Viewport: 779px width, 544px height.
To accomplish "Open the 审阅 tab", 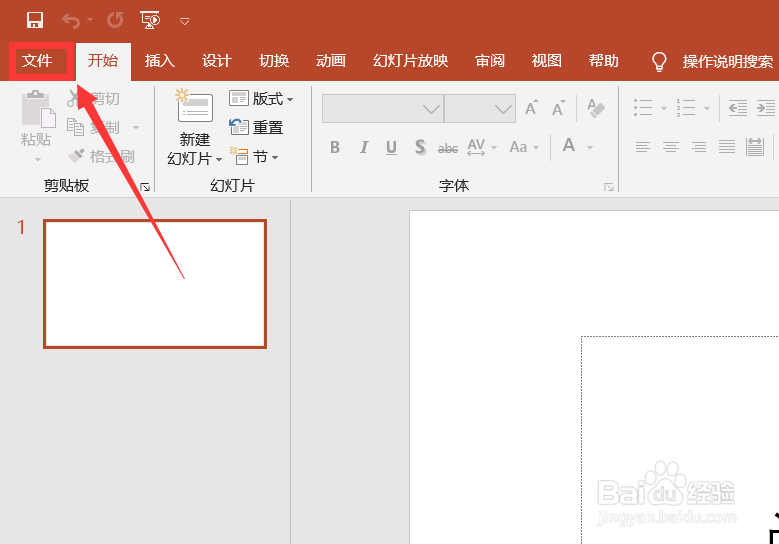I will [490, 61].
